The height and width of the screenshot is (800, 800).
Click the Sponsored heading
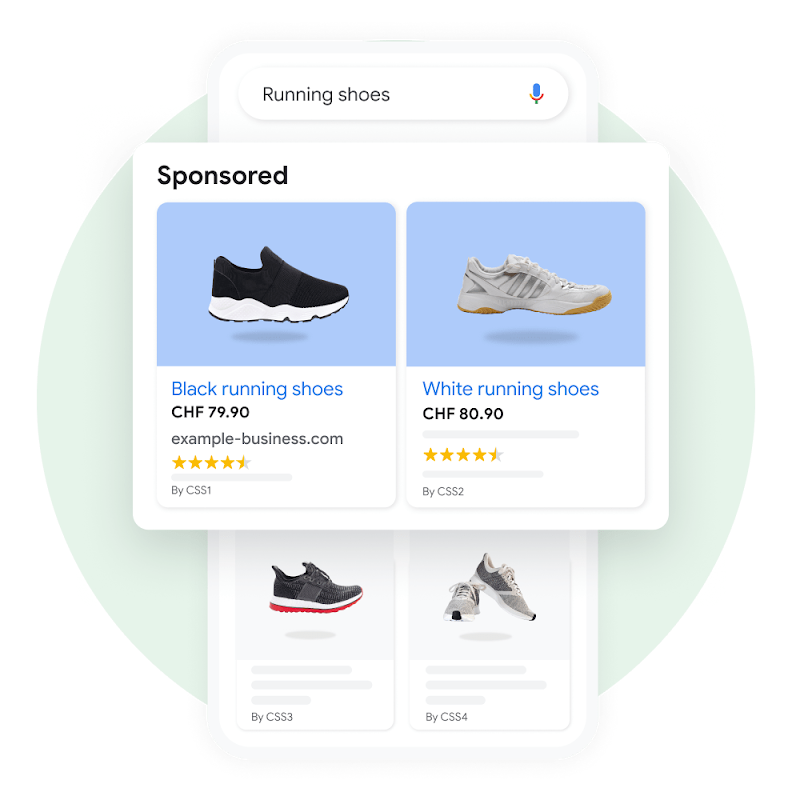(x=222, y=176)
